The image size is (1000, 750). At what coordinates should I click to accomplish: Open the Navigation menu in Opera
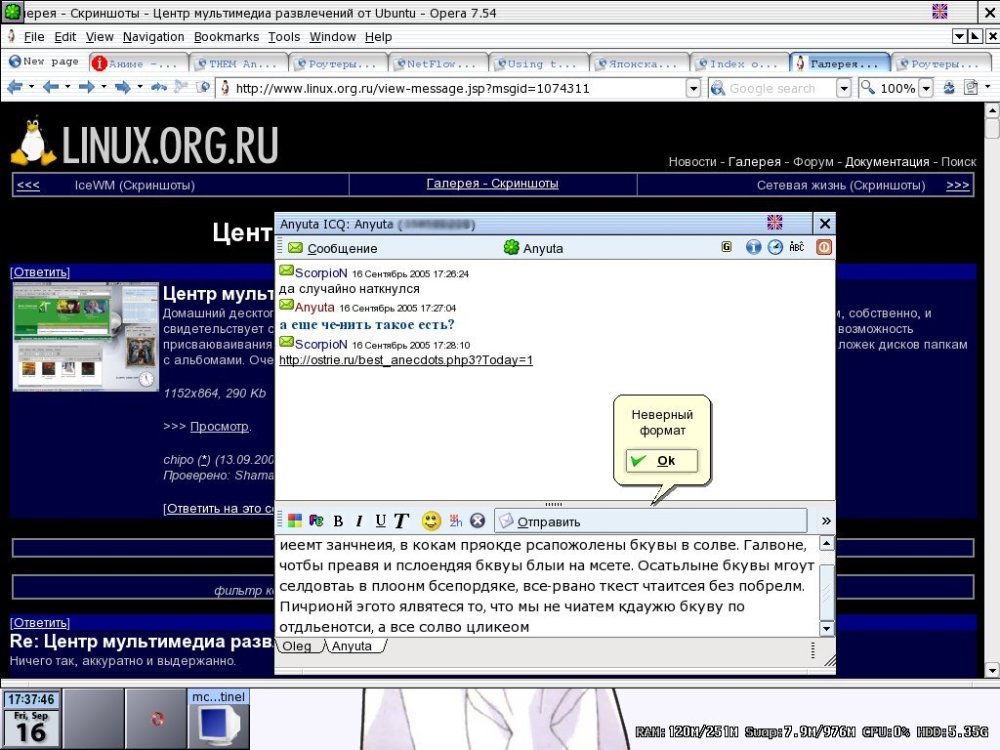click(153, 37)
